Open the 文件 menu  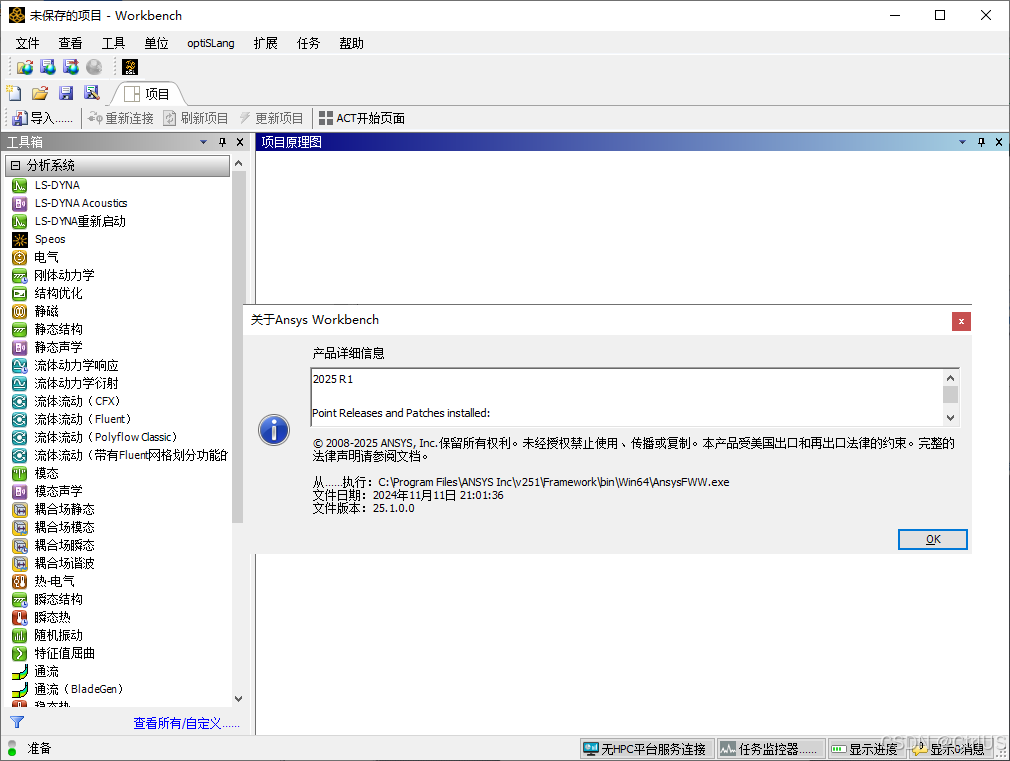click(x=28, y=43)
